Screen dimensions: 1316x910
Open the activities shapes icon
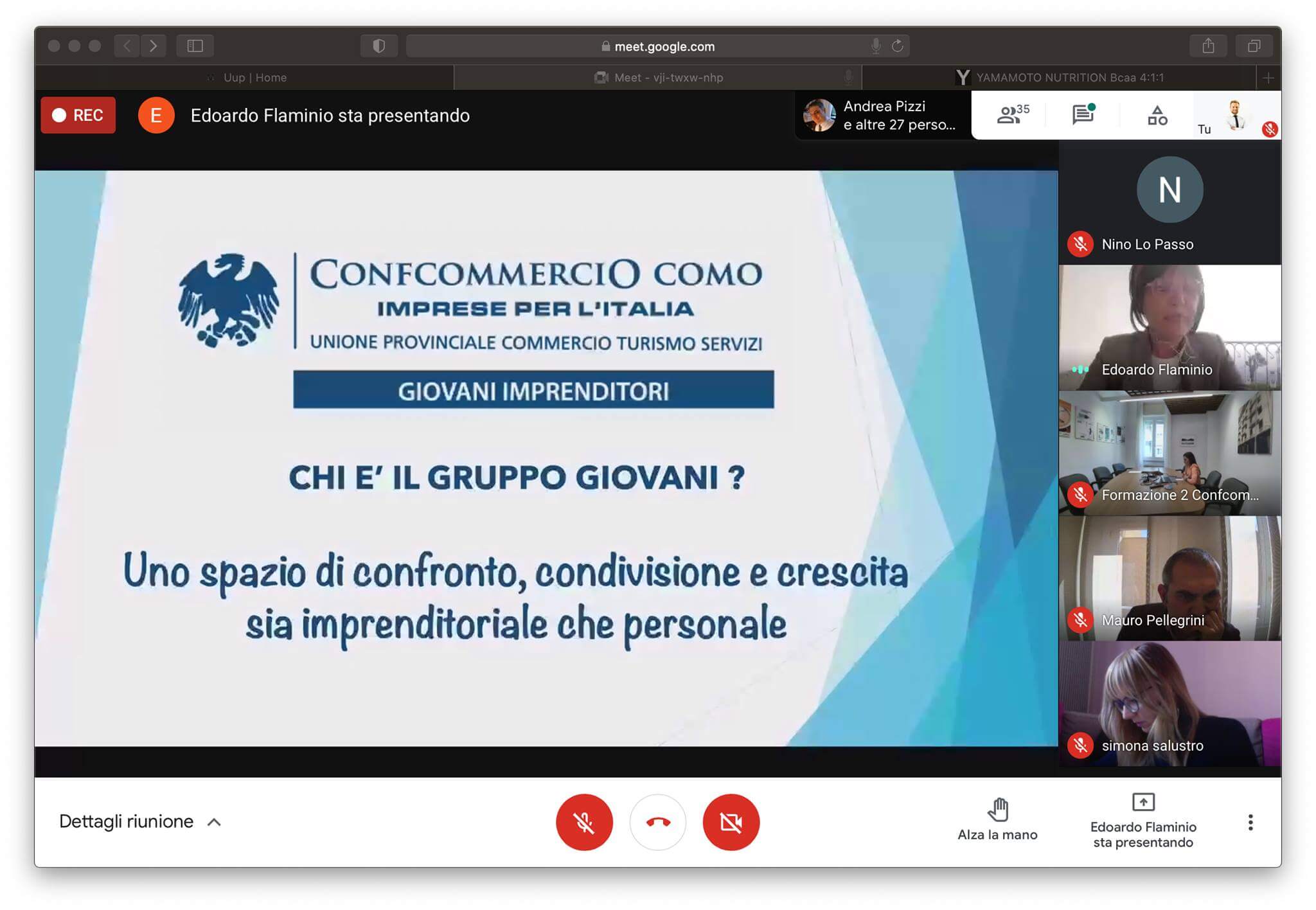click(x=1157, y=116)
